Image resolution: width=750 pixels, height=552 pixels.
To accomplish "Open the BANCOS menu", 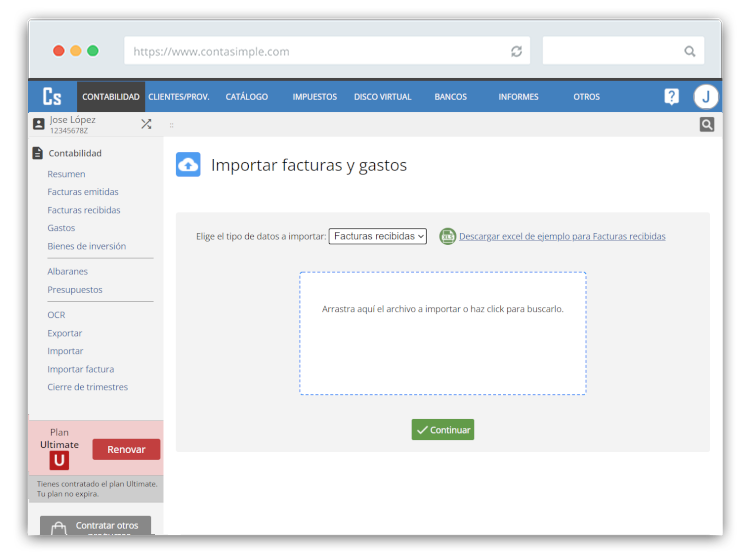I will point(451,97).
